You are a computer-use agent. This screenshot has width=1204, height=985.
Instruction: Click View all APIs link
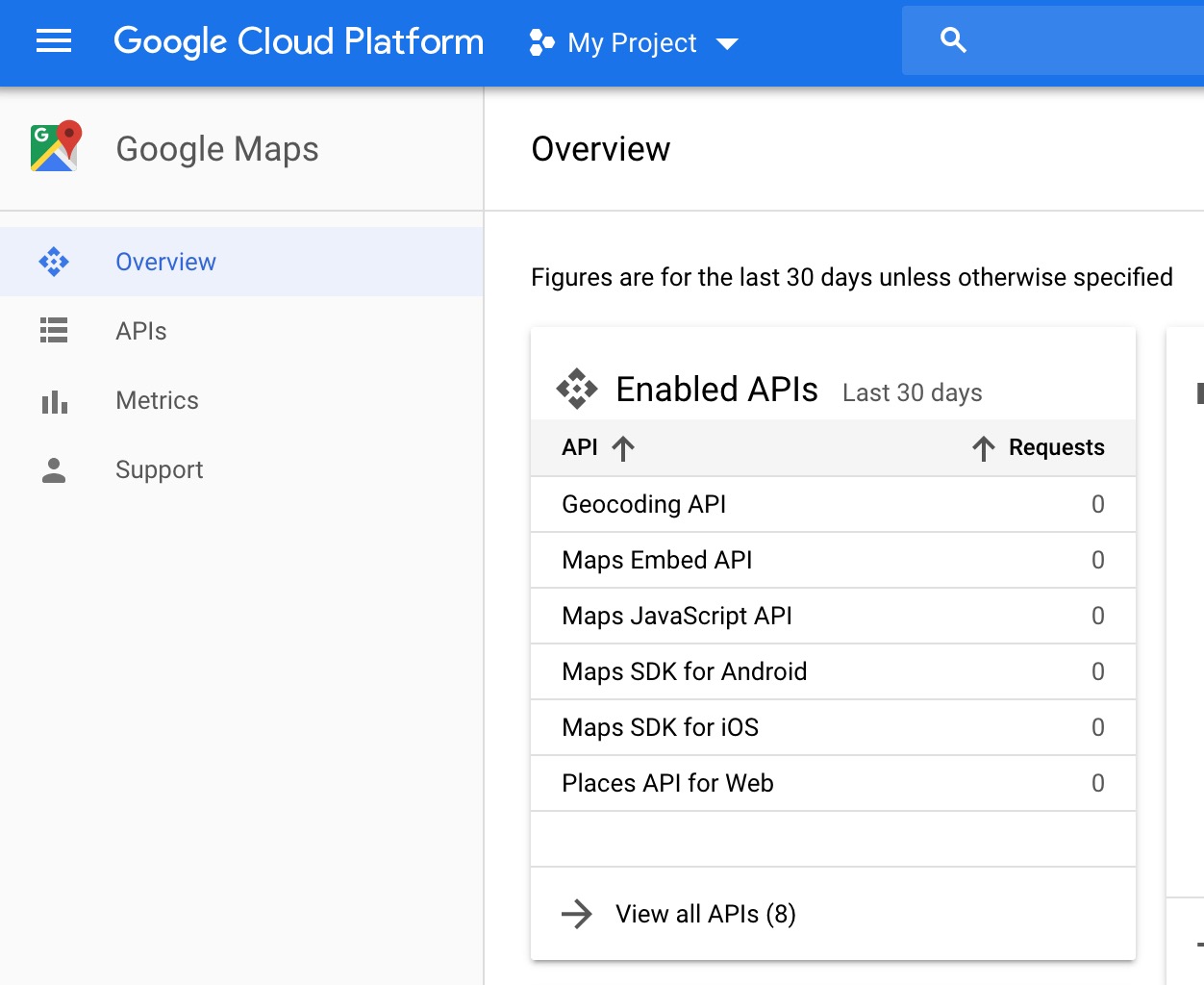[x=705, y=914]
